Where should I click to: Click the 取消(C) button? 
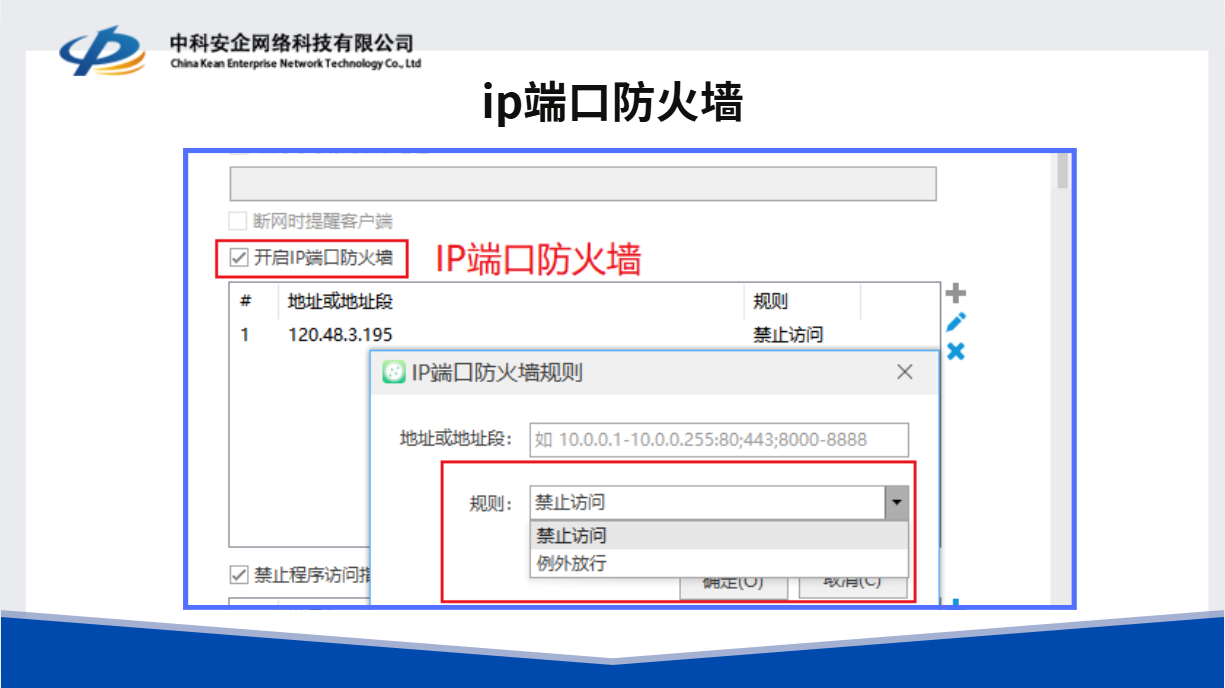852,584
